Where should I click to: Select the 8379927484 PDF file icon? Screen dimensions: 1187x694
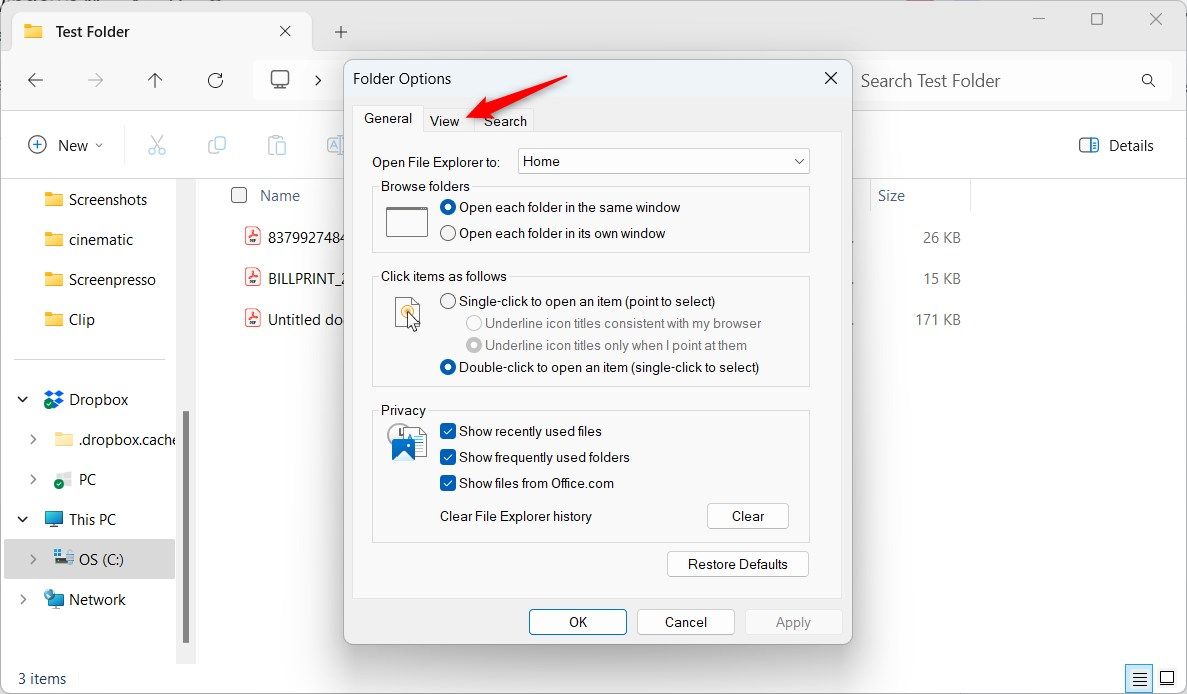[253, 236]
